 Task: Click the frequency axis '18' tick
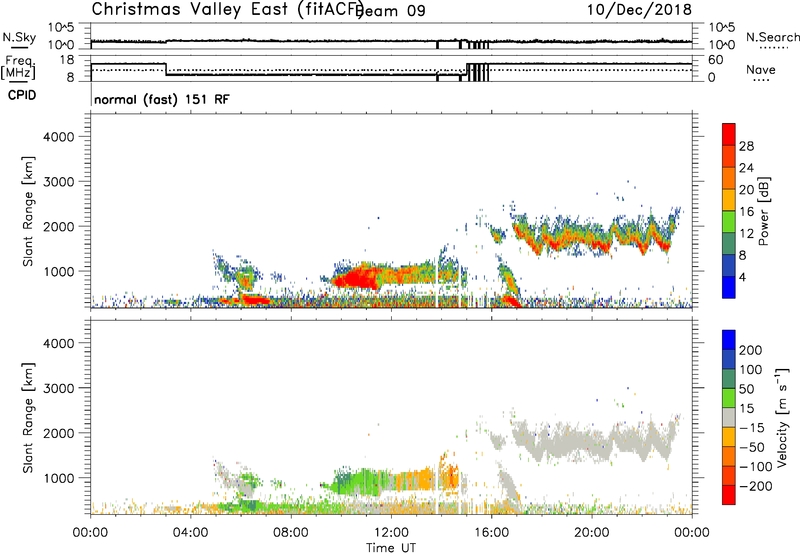coord(67,60)
